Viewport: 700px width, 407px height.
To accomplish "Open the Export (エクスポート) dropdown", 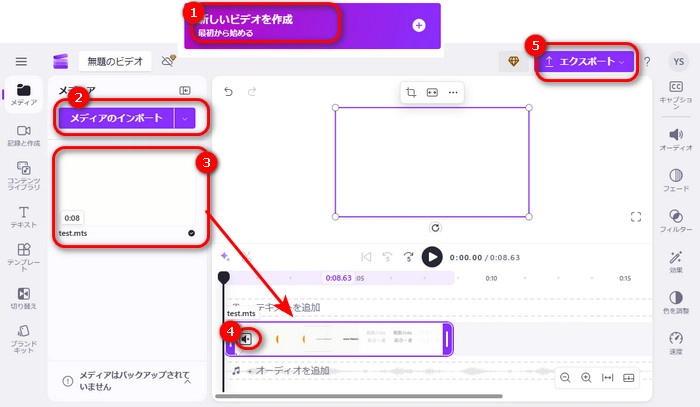I will click(586, 62).
